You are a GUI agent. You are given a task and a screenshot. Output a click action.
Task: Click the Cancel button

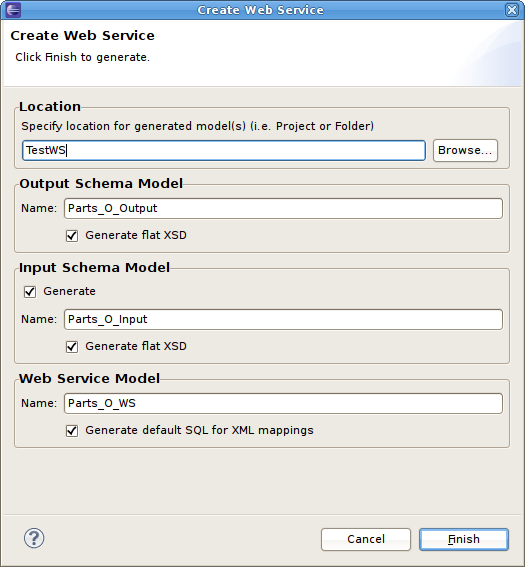point(366,539)
